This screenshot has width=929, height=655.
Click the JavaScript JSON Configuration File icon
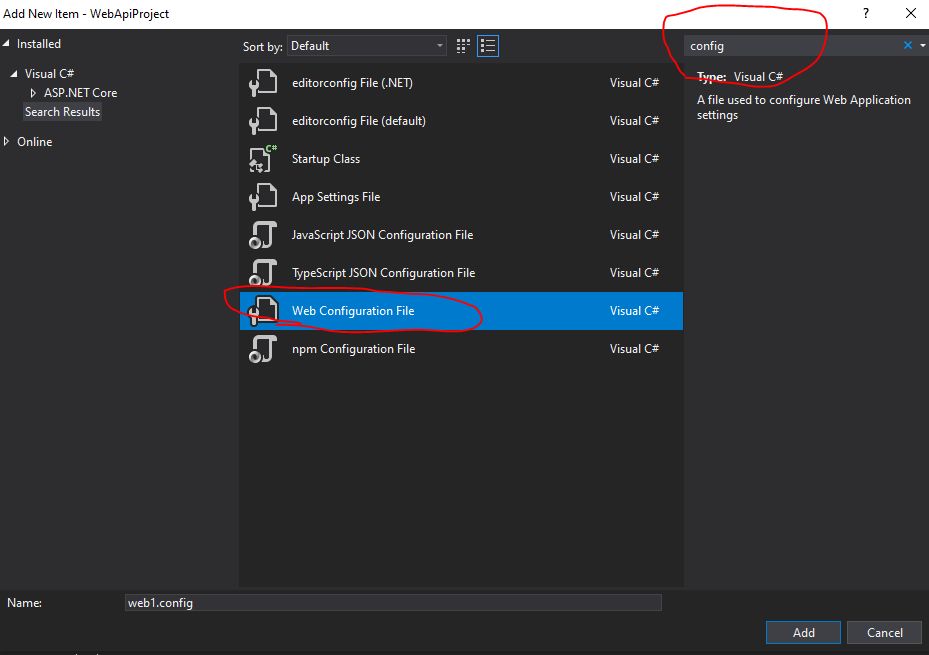tap(262, 235)
